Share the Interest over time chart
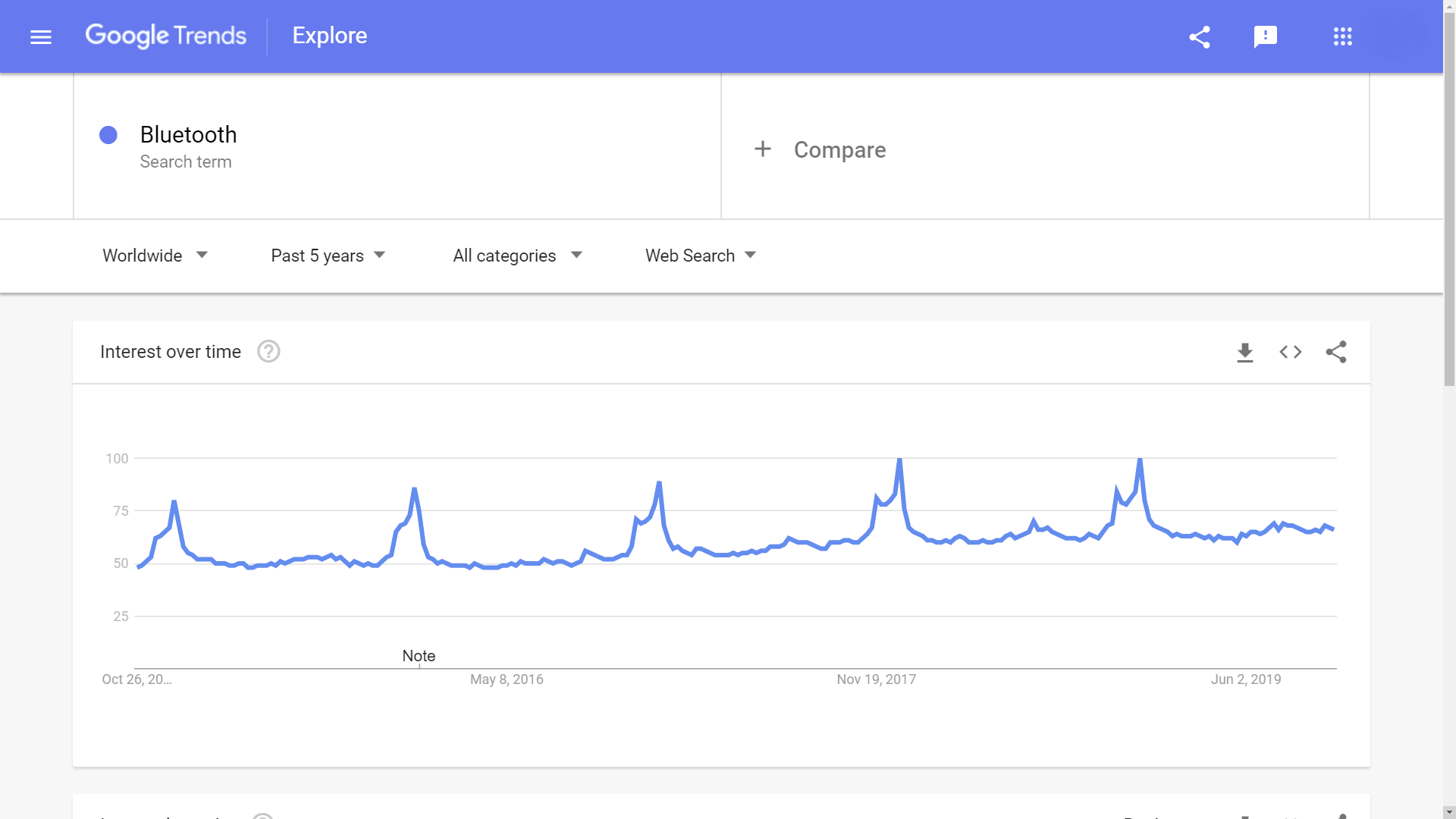The width and height of the screenshot is (1456, 819). (x=1336, y=353)
